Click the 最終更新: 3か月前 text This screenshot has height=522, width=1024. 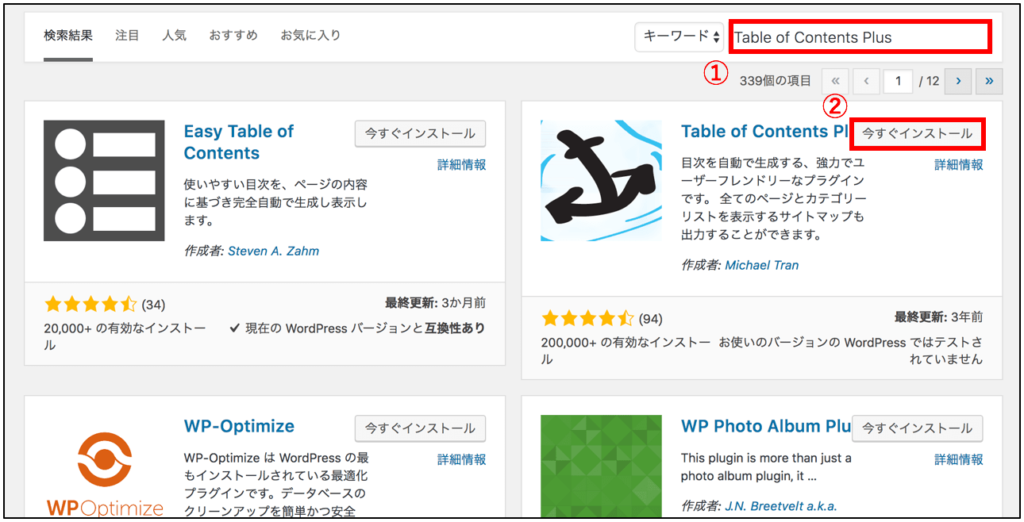pos(435,303)
